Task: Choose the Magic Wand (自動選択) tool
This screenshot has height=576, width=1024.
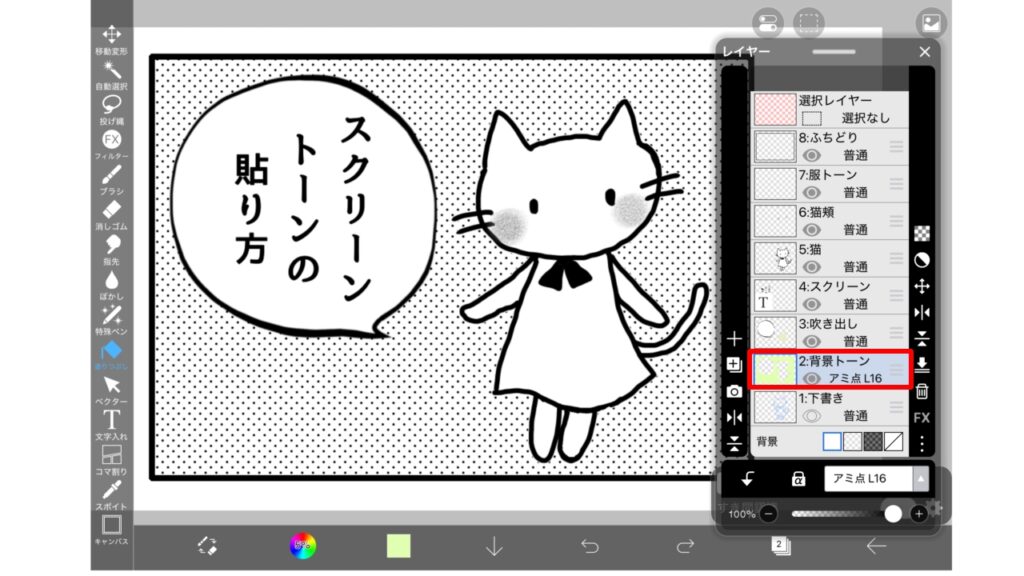Action: (111, 70)
